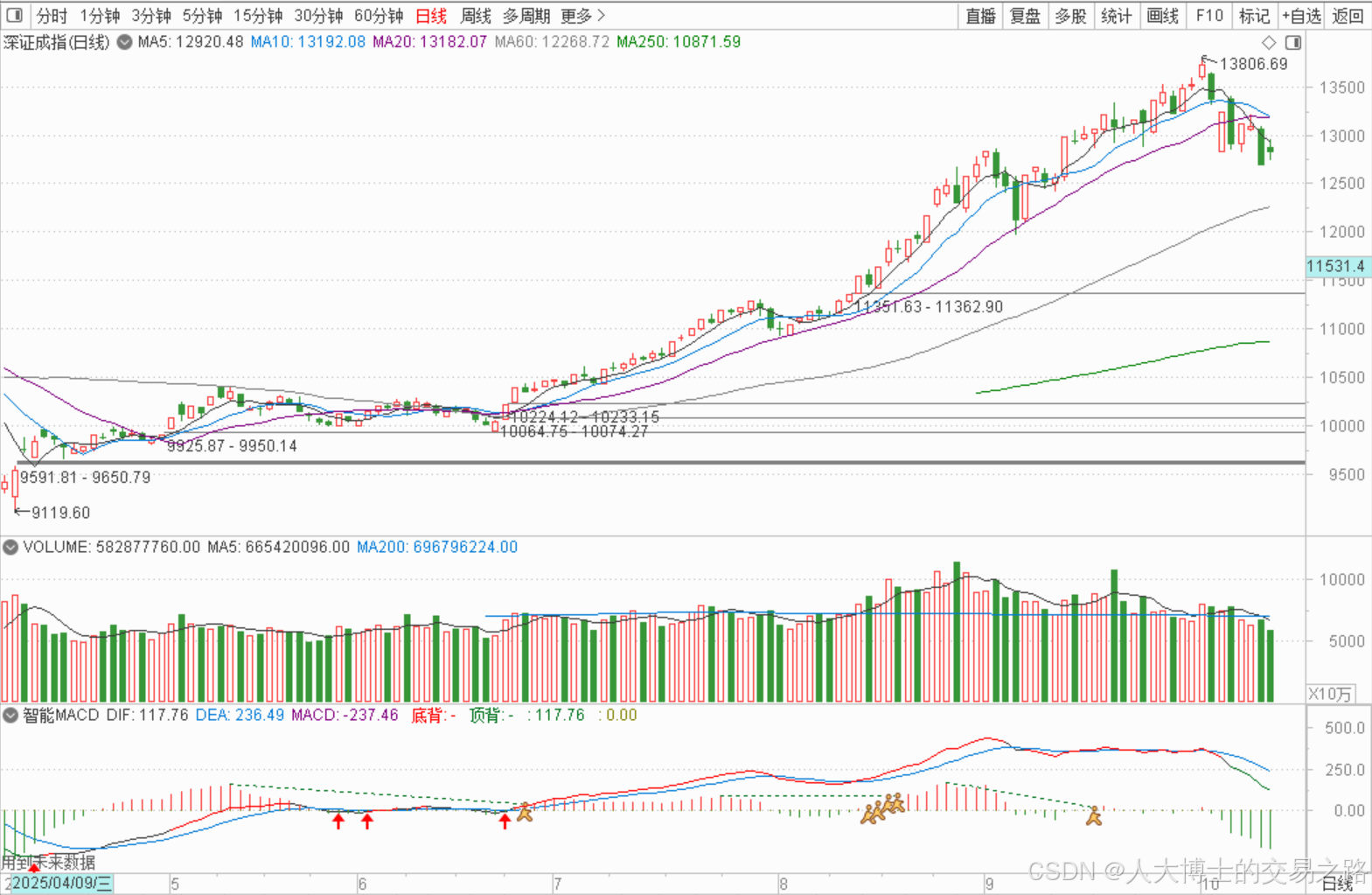Click the 11351.63 - 11362.90 gap label

(x=929, y=307)
